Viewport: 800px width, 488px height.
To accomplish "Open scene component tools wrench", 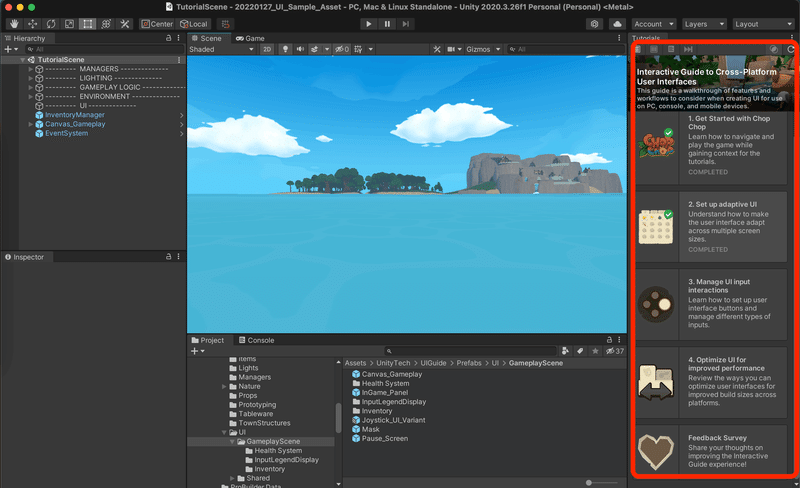I will [437, 50].
